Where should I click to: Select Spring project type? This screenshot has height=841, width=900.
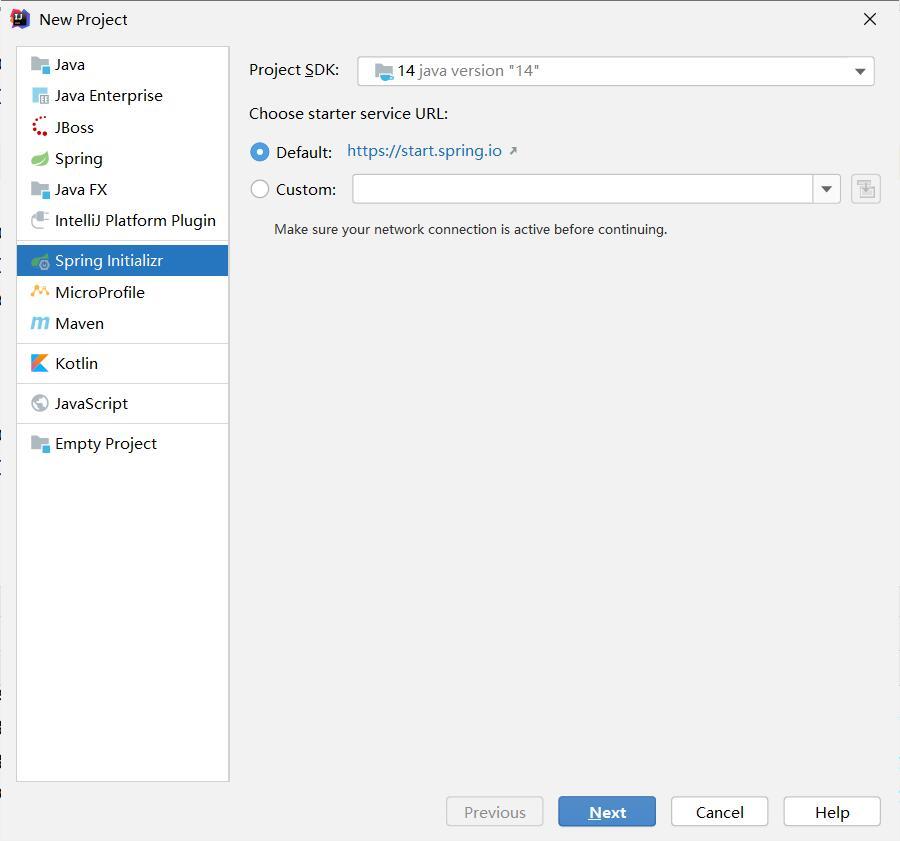[x=122, y=158]
